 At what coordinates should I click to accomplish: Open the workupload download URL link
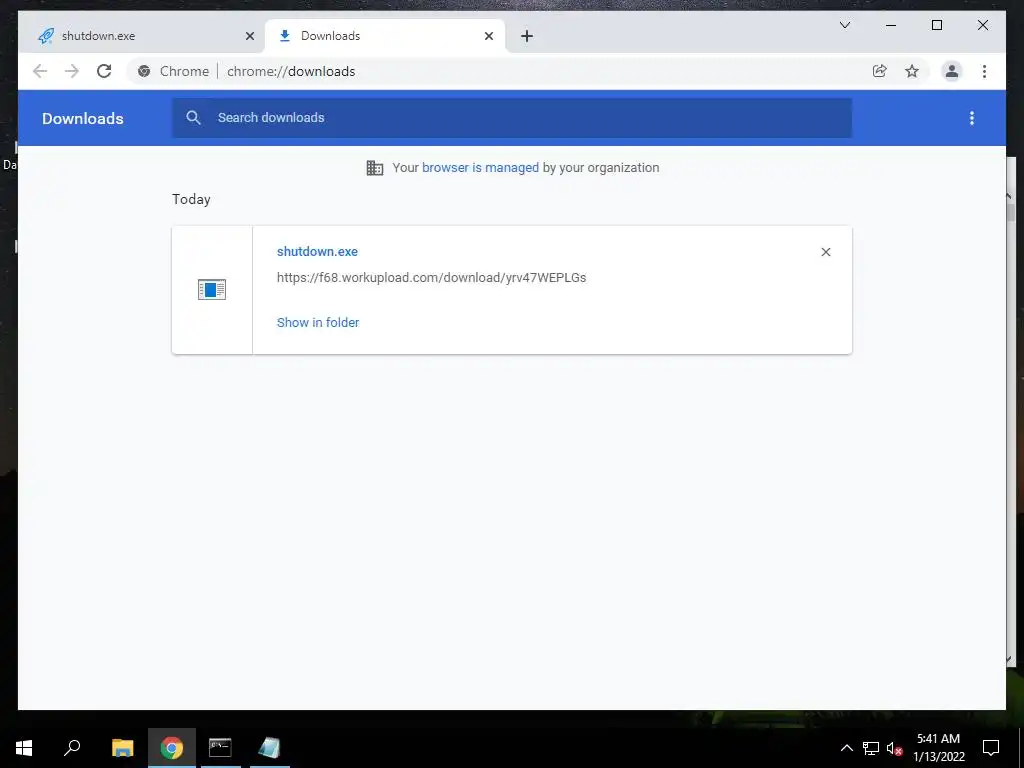click(432, 278)
